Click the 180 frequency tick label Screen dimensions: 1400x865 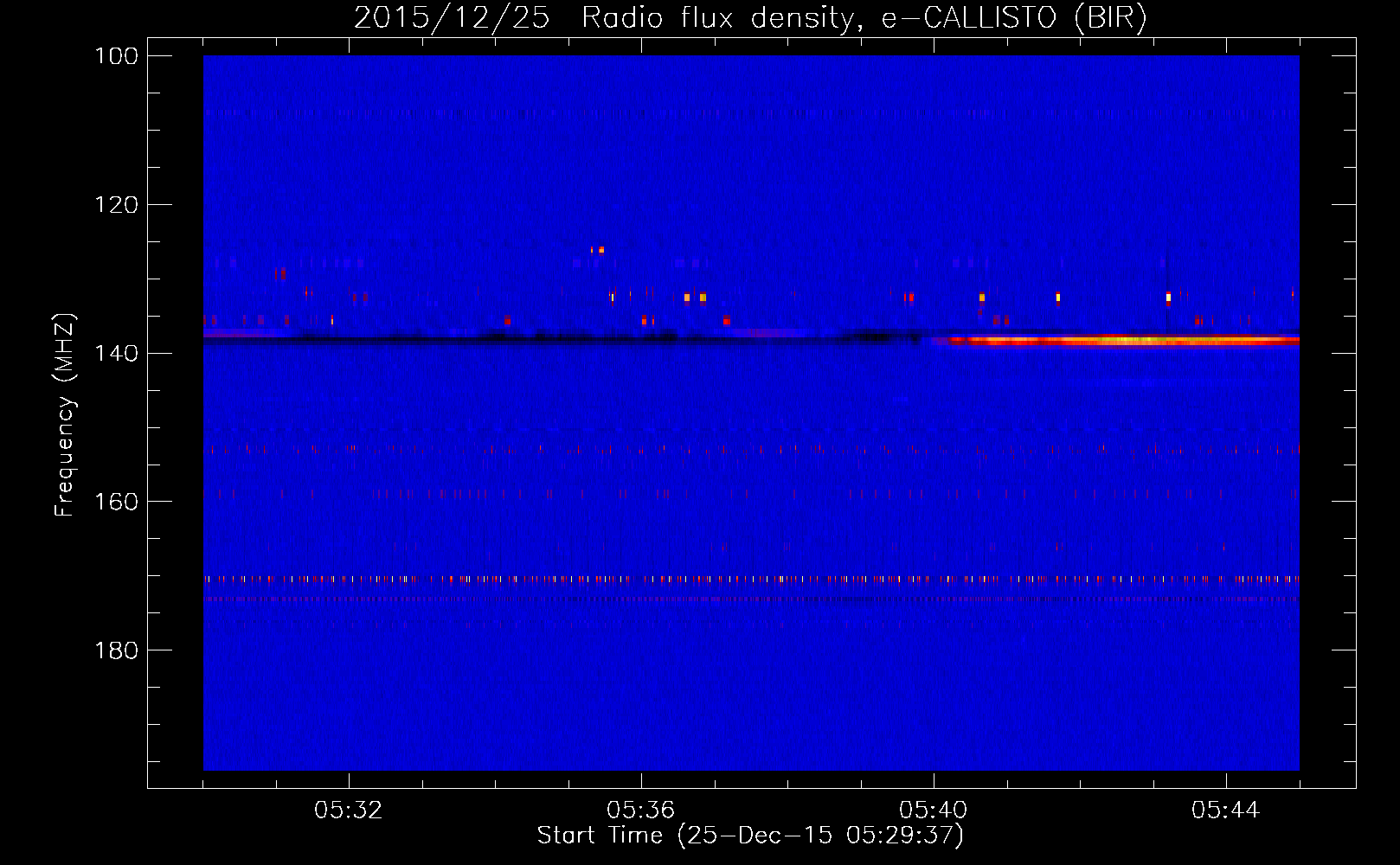pos(115,650)
